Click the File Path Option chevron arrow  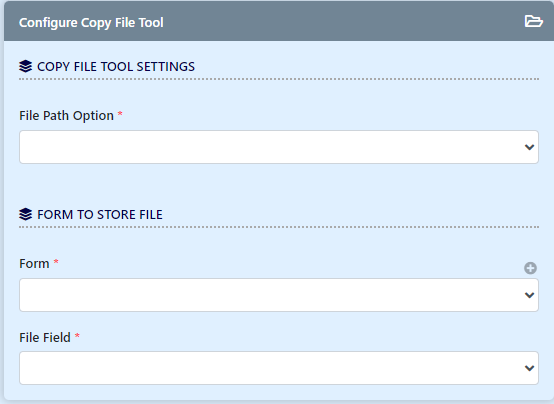click(x=529, y=147)
